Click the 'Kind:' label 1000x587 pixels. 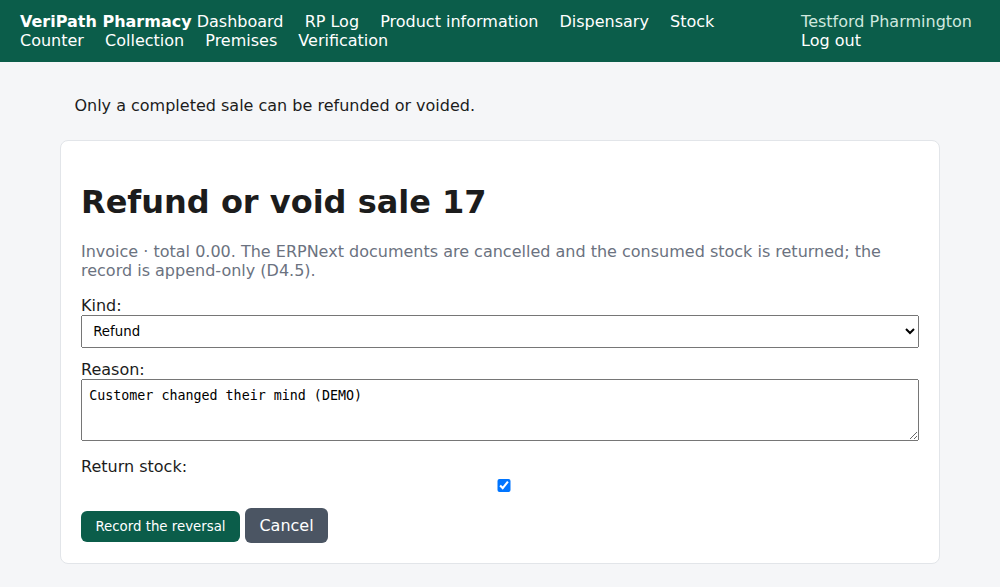[x=101, y=306]
